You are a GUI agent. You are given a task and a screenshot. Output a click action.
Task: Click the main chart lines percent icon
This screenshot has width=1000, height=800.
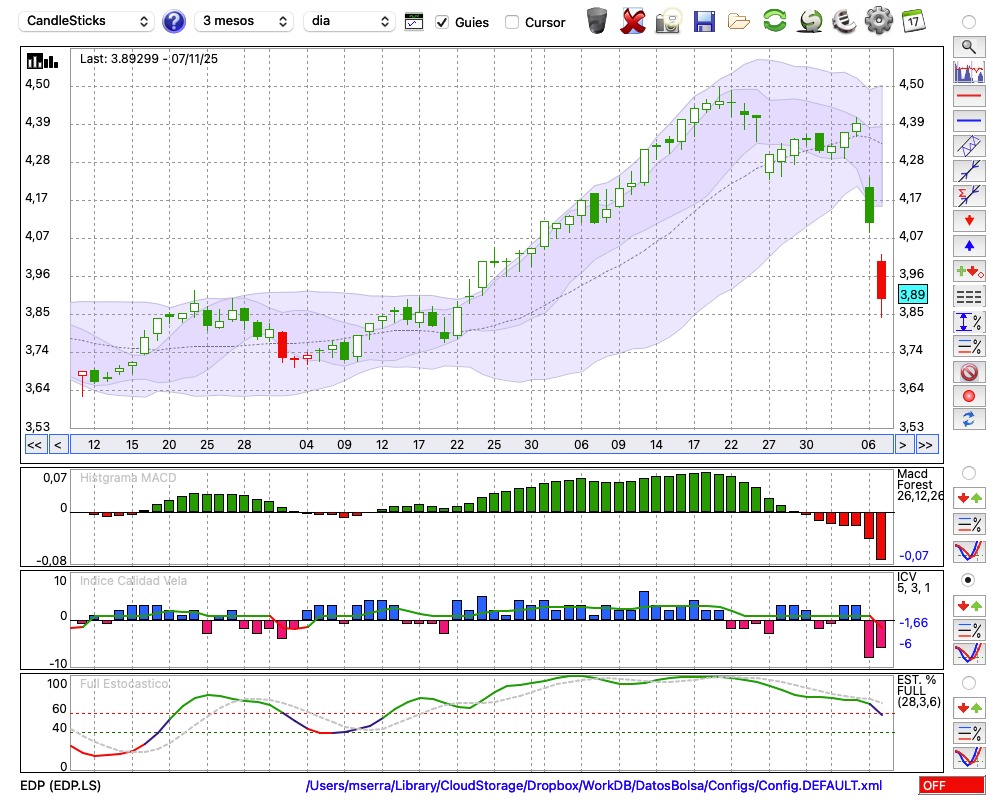pyautogui.click(x=969, y=346)
